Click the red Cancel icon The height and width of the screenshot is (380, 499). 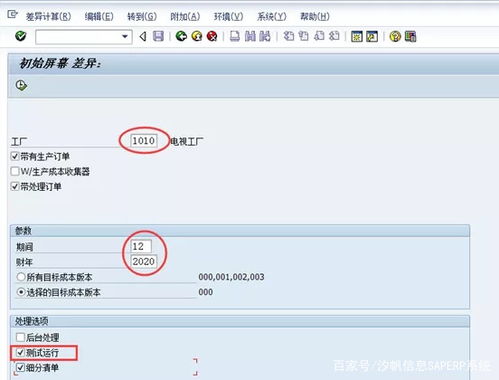click(212, 36)
